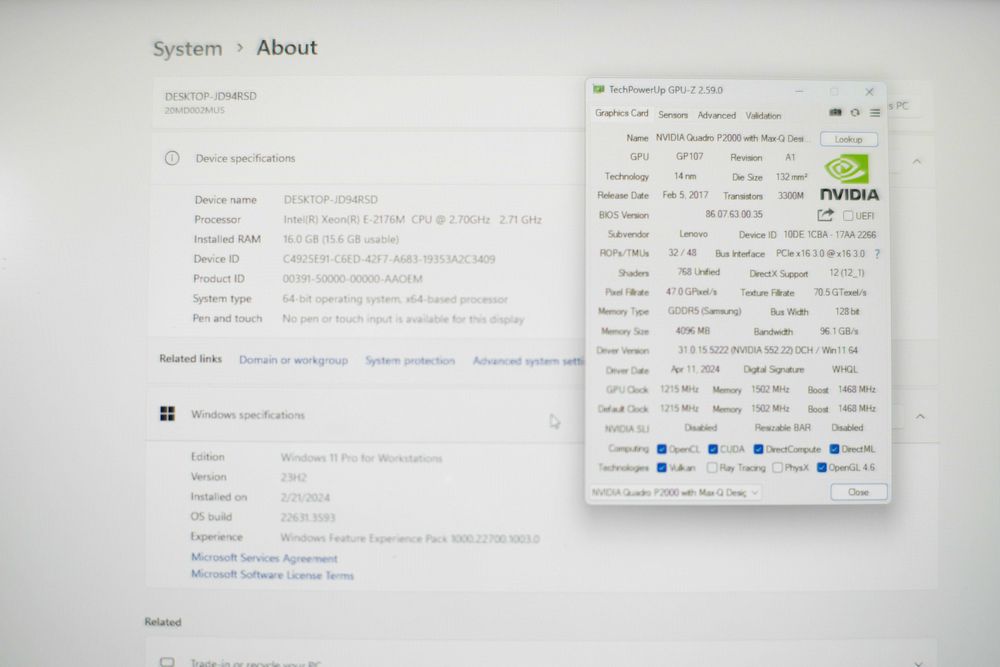
Task: Click the GPU name field
Action: point(733,138)
